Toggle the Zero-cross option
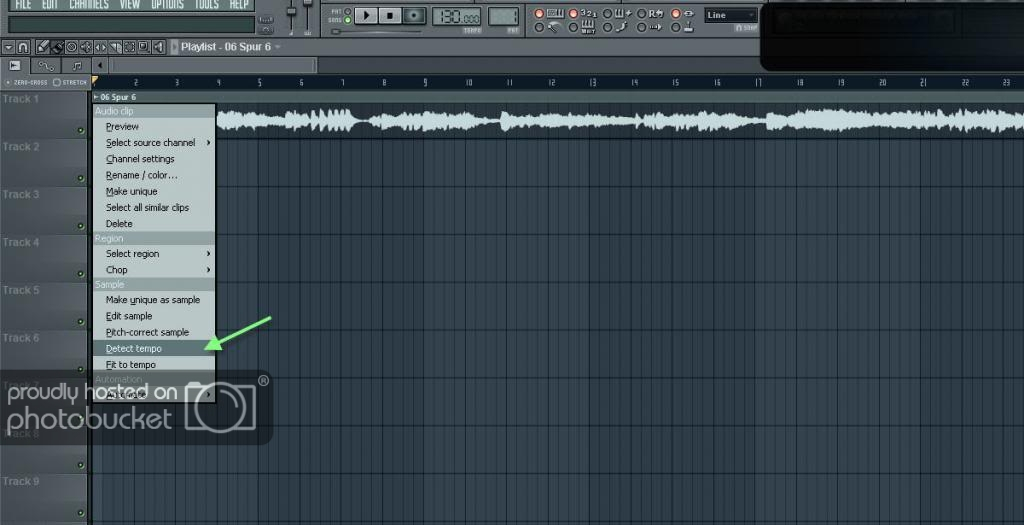1024x525 pixels. (x=26, y=82)
